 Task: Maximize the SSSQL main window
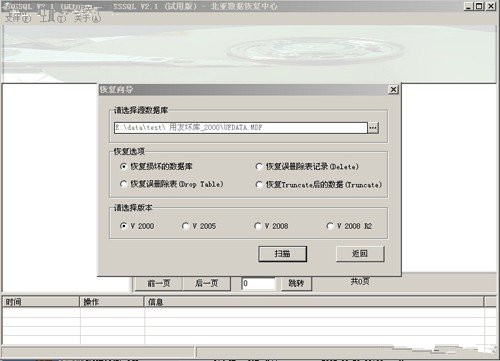click(x=479, y=6)
